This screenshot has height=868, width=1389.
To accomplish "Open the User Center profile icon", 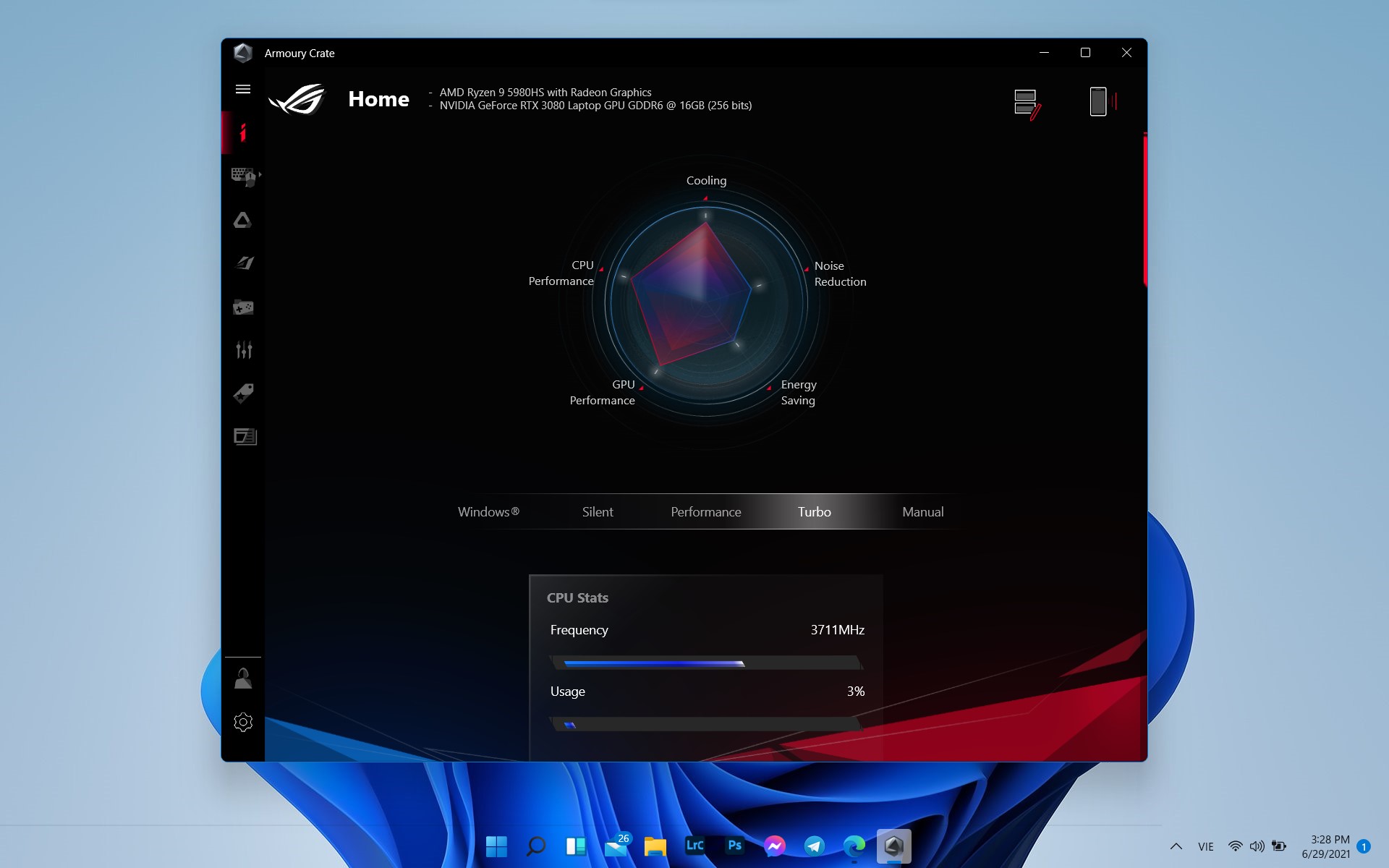I will (x=243, y=678).
